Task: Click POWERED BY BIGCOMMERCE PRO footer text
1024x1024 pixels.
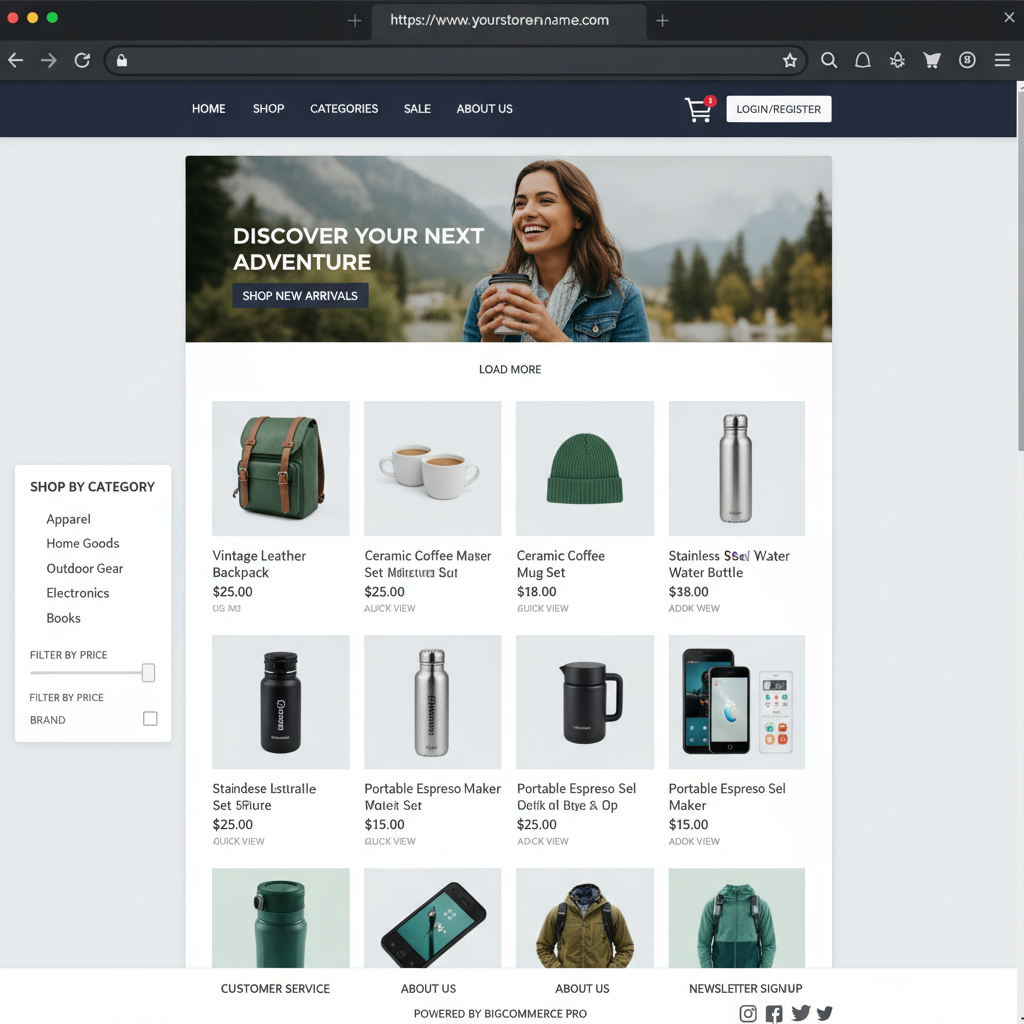Action: (x=500, y=1014)
